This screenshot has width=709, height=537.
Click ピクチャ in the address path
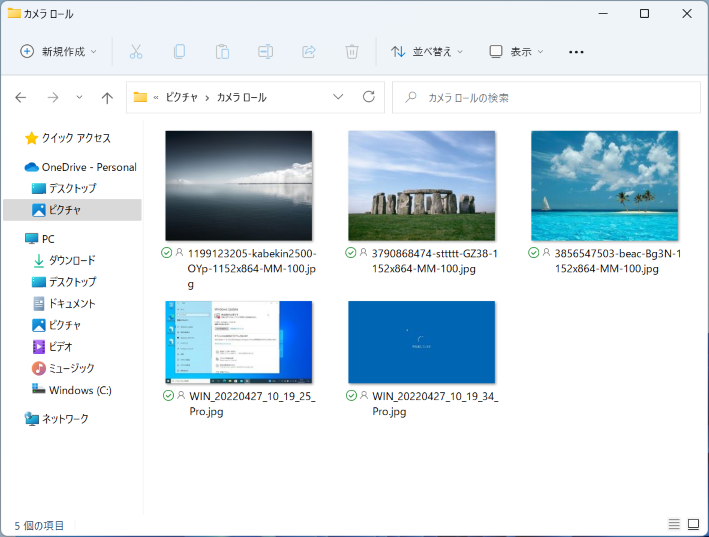pos(181,97)
